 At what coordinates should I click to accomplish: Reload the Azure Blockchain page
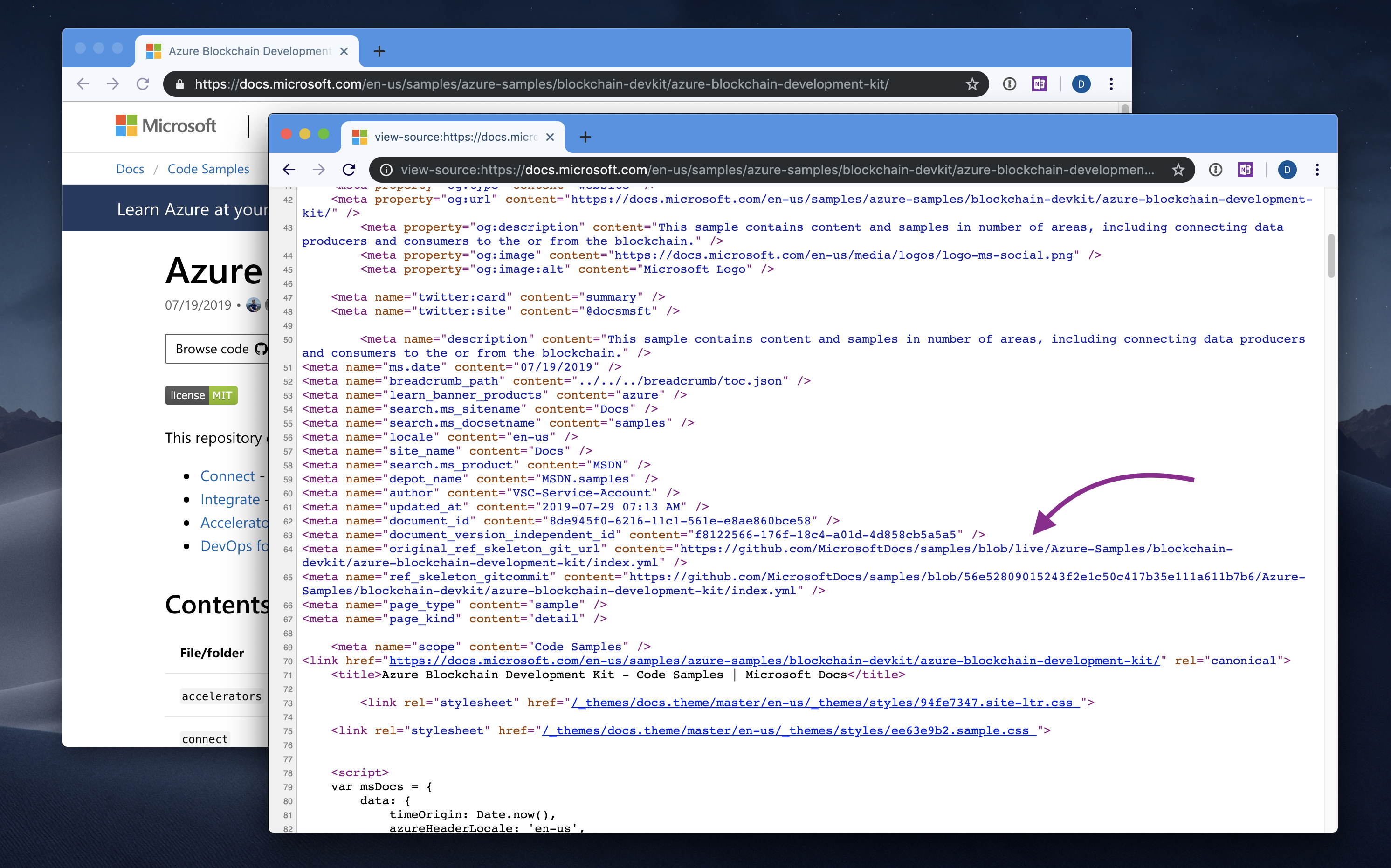tap(143, 84)
